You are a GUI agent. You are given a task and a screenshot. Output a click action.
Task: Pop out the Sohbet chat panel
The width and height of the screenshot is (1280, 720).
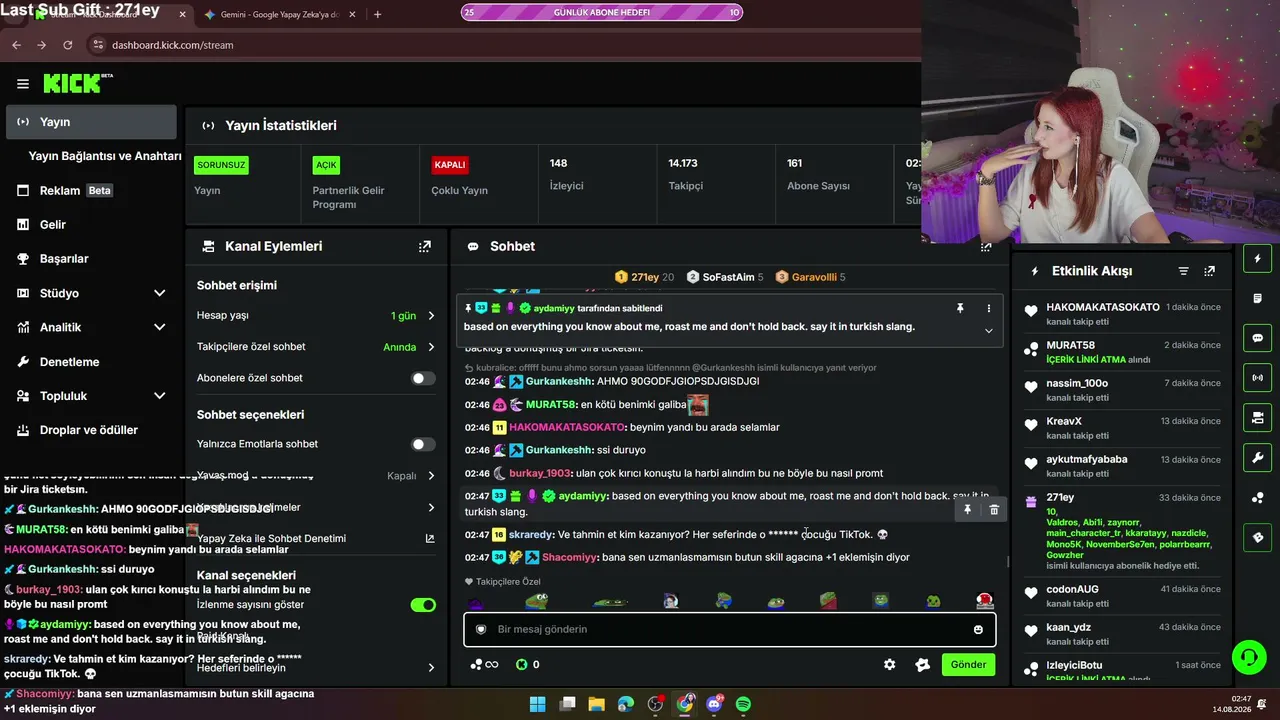[986, 246]
